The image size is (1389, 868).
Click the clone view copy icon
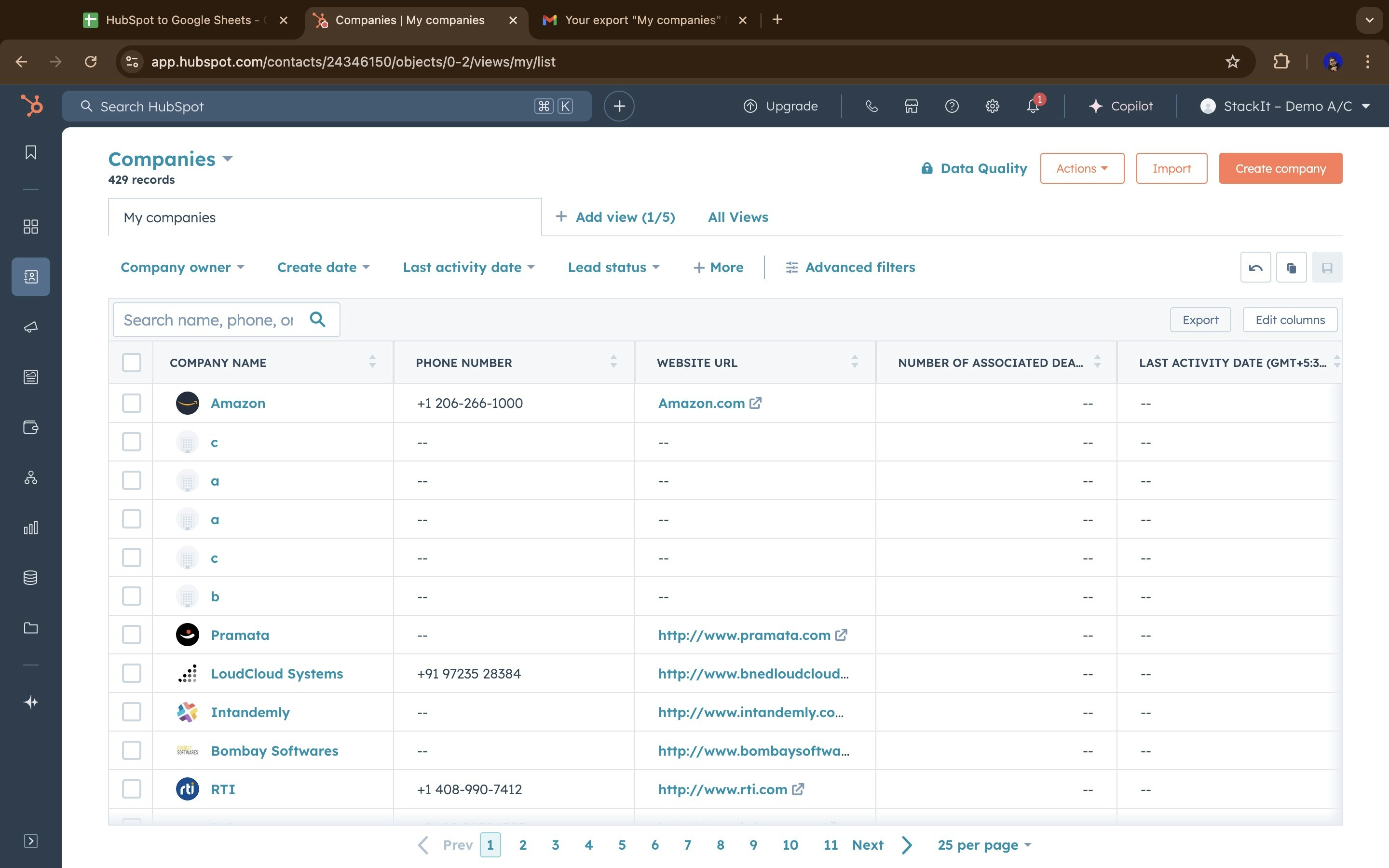click(1291, 268)
